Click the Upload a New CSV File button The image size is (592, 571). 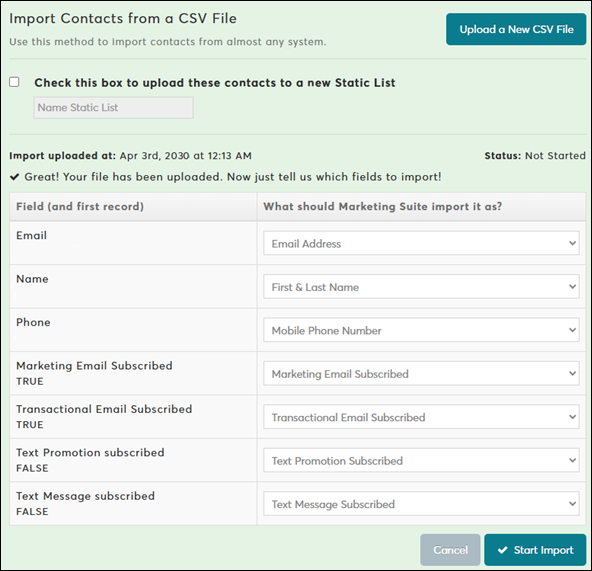[x=516, y=29]
